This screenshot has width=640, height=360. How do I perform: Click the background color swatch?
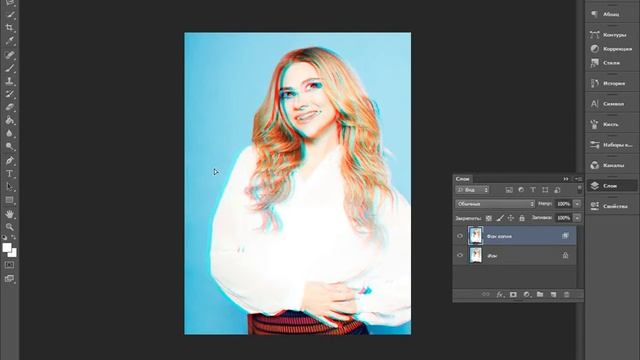13,253
